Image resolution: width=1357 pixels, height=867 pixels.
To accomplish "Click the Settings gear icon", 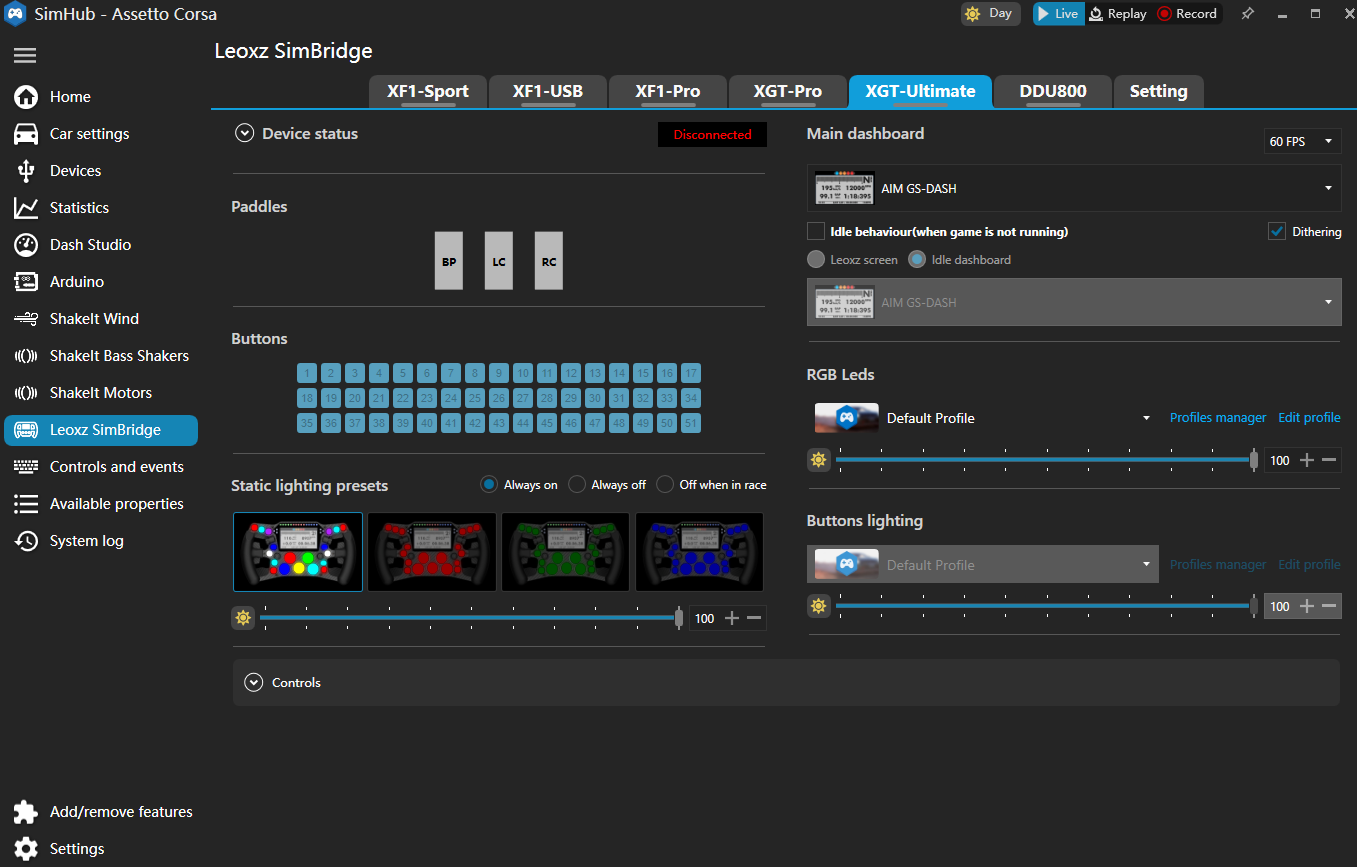I will (x=26, y=849).
